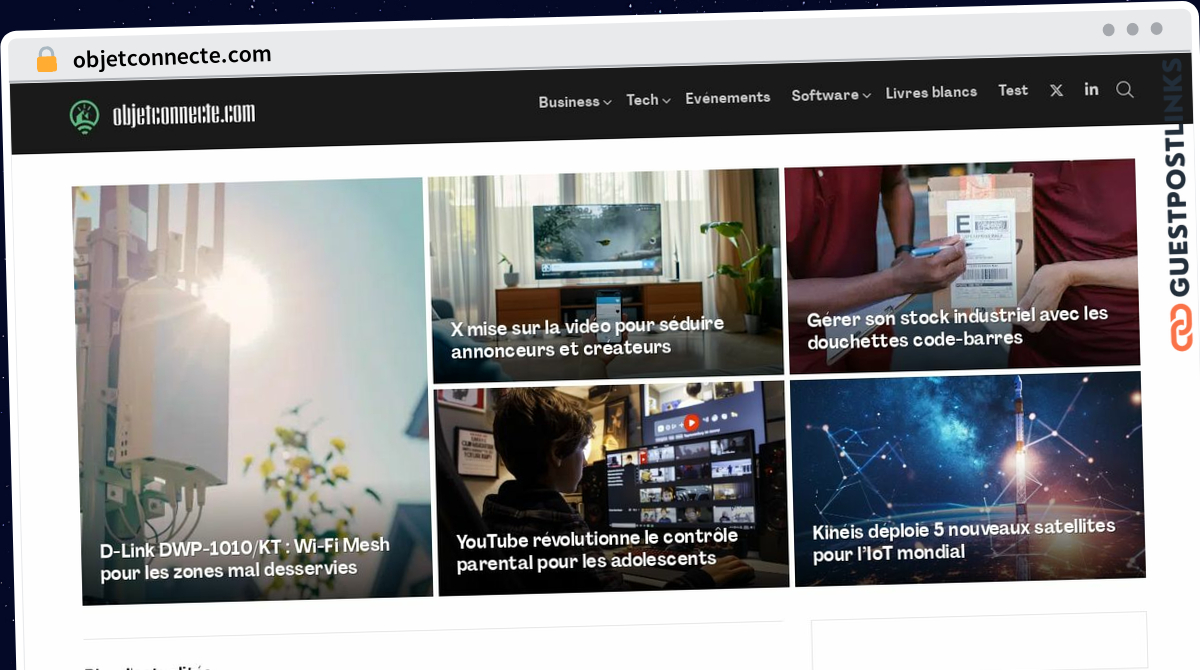Read the D-Link DWP-1010/KT Wi-Fi Mesh article
Image resolution: width=1200 pixels, height=670 pixels.
pos(245,557)
